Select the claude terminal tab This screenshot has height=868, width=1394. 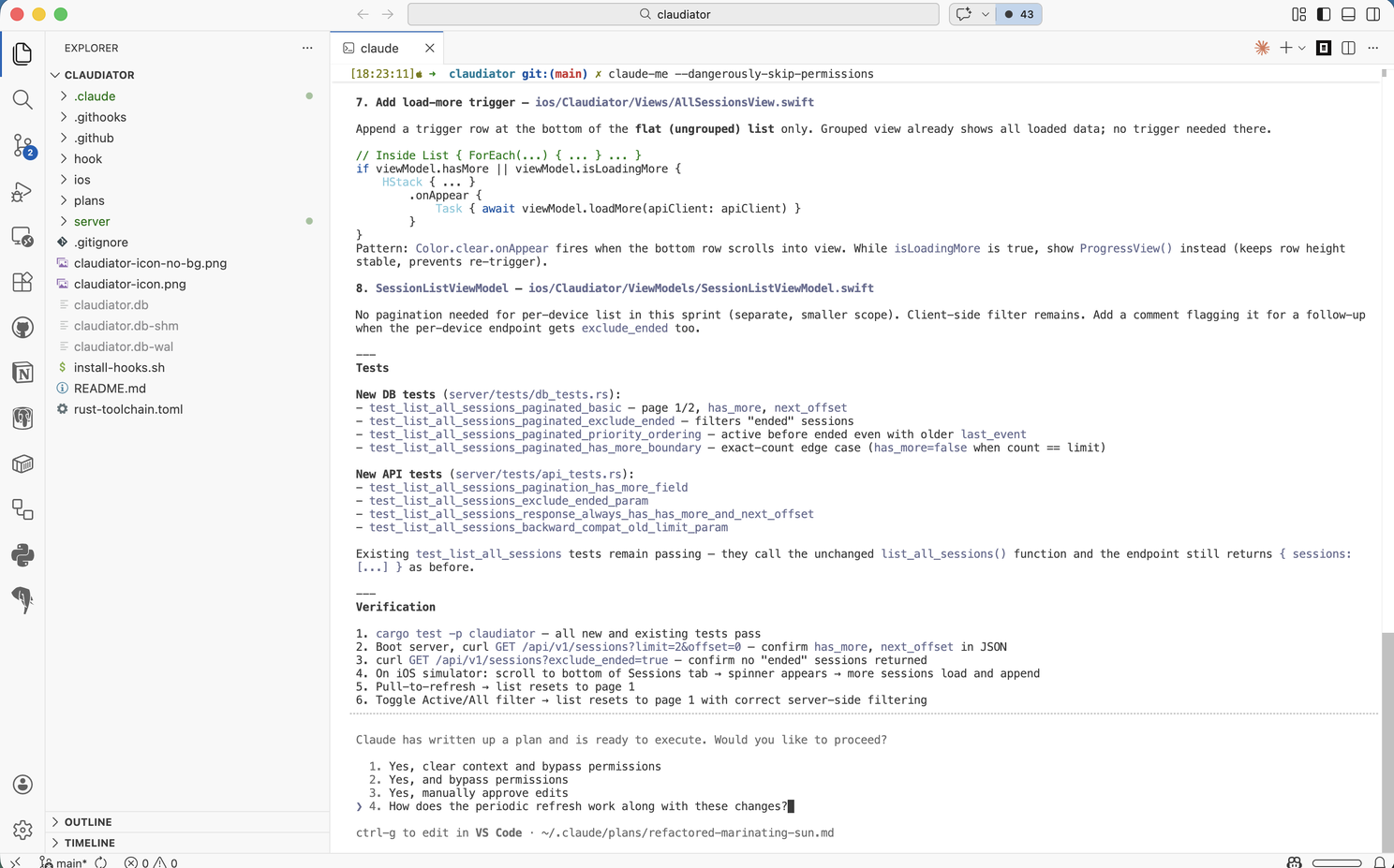(x=379, y=48)
